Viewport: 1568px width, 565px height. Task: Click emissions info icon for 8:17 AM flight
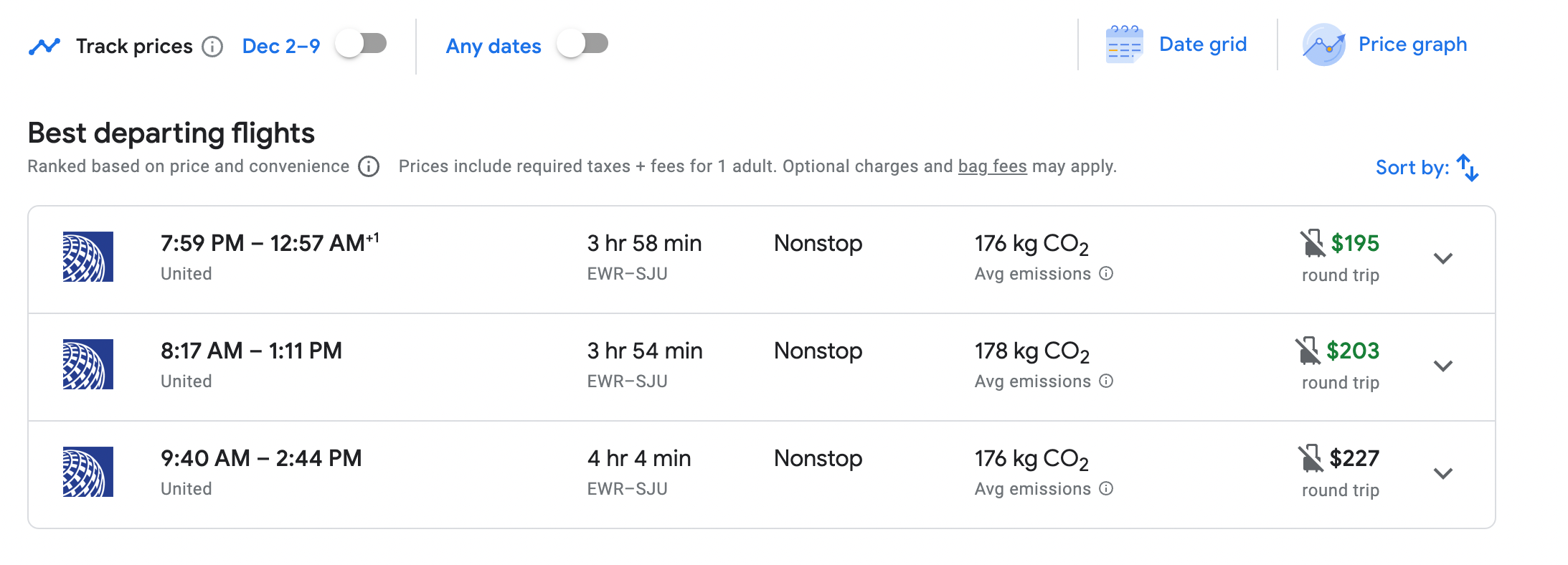point(1106,381)
